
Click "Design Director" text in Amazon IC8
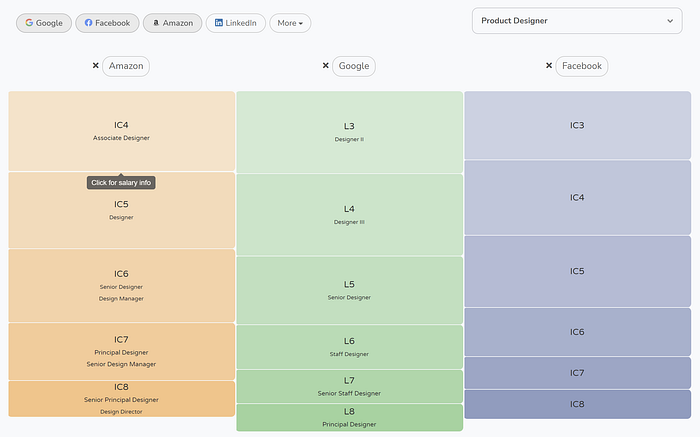[x=121, y=412]
